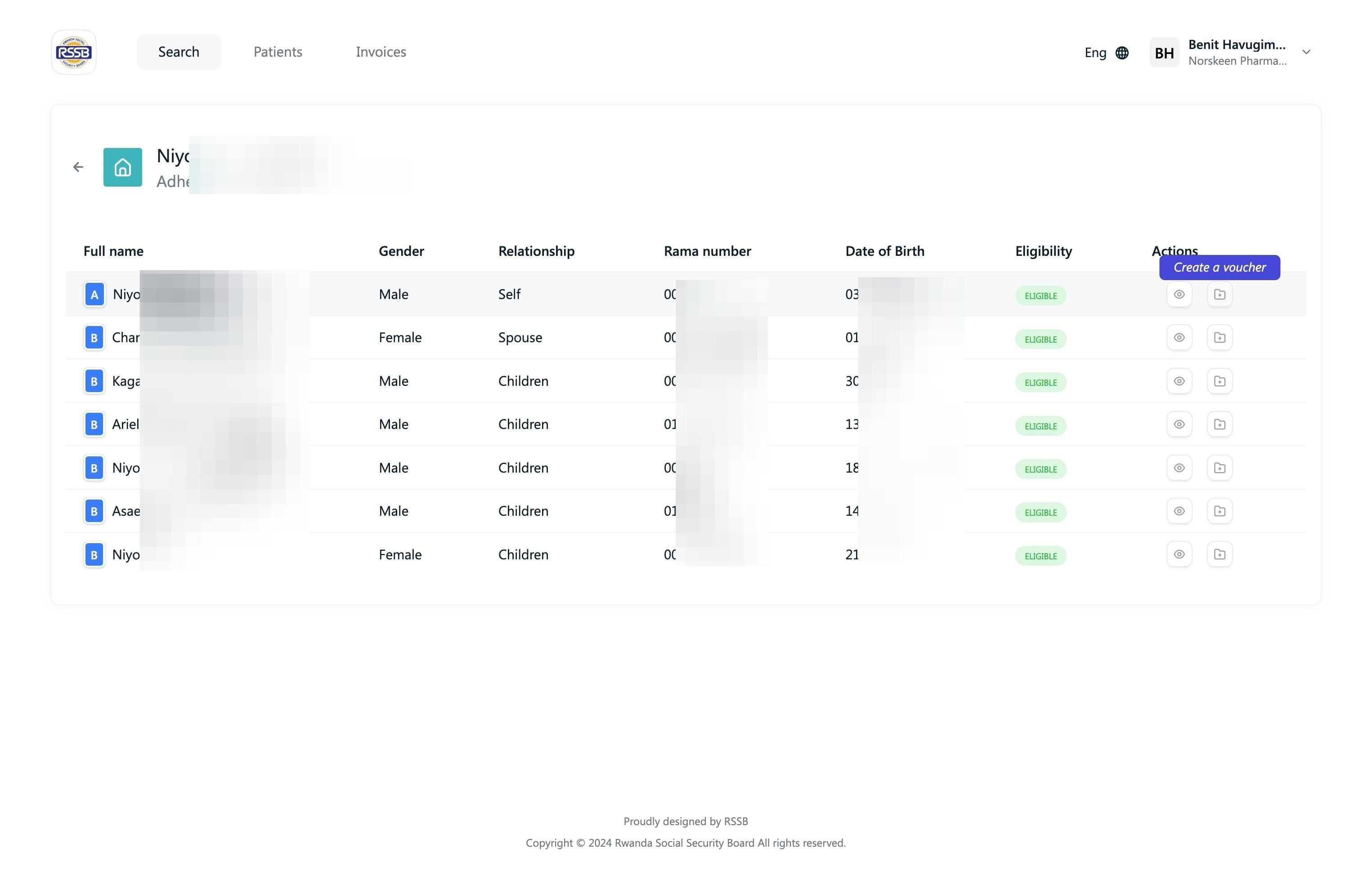Open the Eng language selector
This screenshot has width=1372, height=893.
pos(1095,53)
